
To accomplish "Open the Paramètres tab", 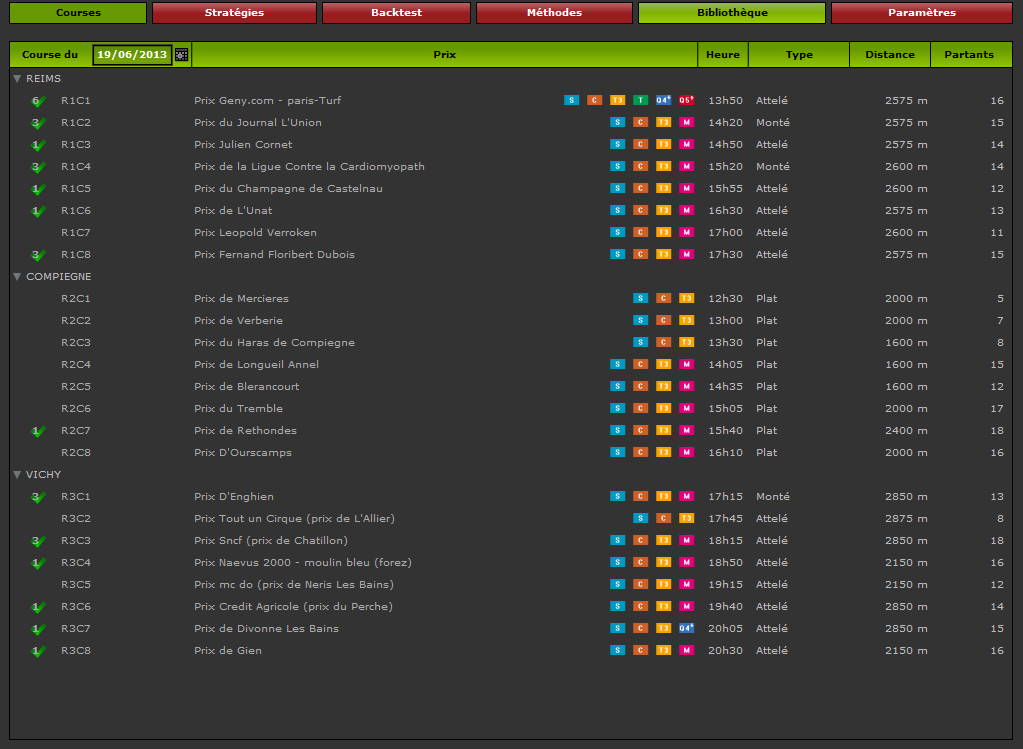I will [x=921, y=13].
